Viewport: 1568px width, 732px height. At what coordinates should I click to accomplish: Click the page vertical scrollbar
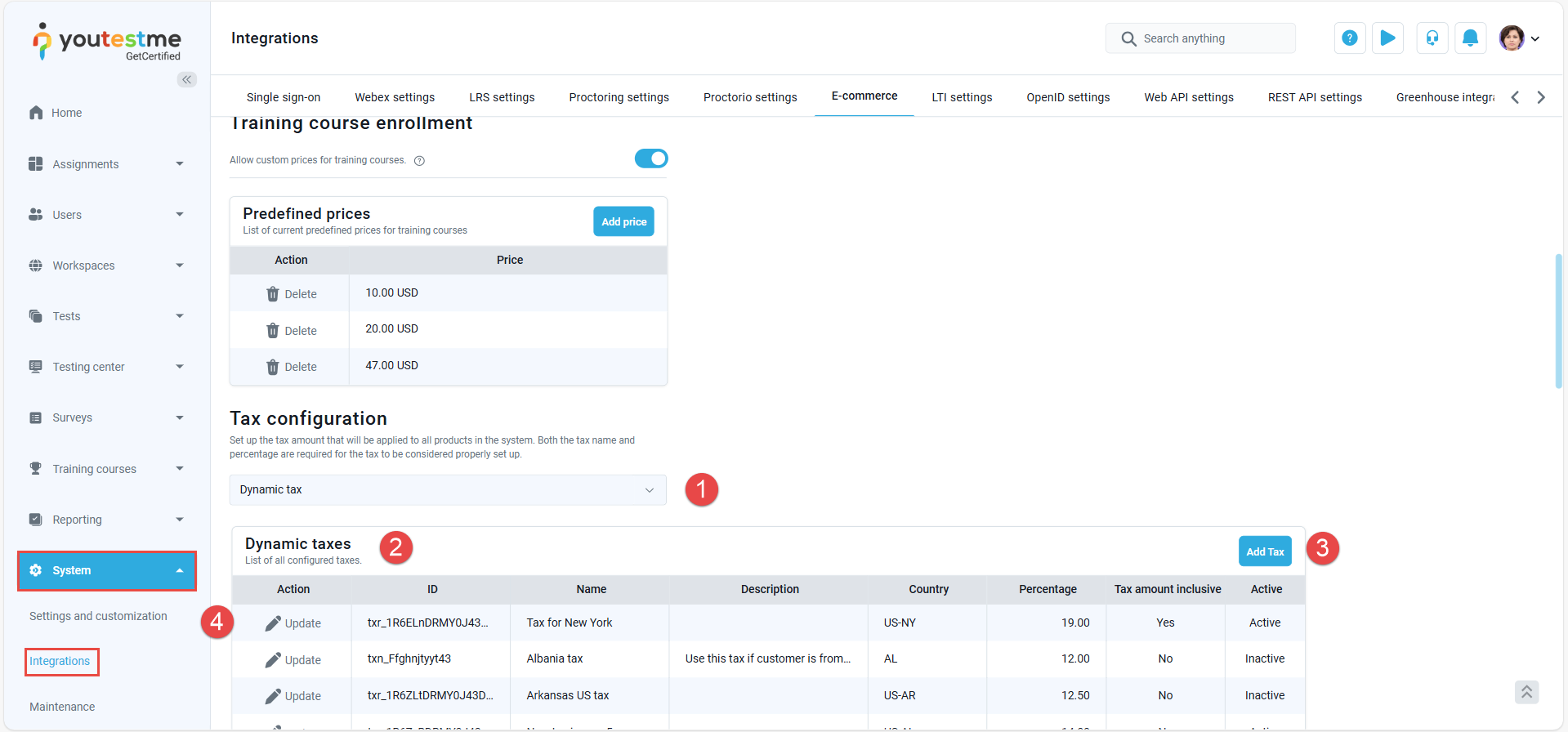tap(1559, 320)
